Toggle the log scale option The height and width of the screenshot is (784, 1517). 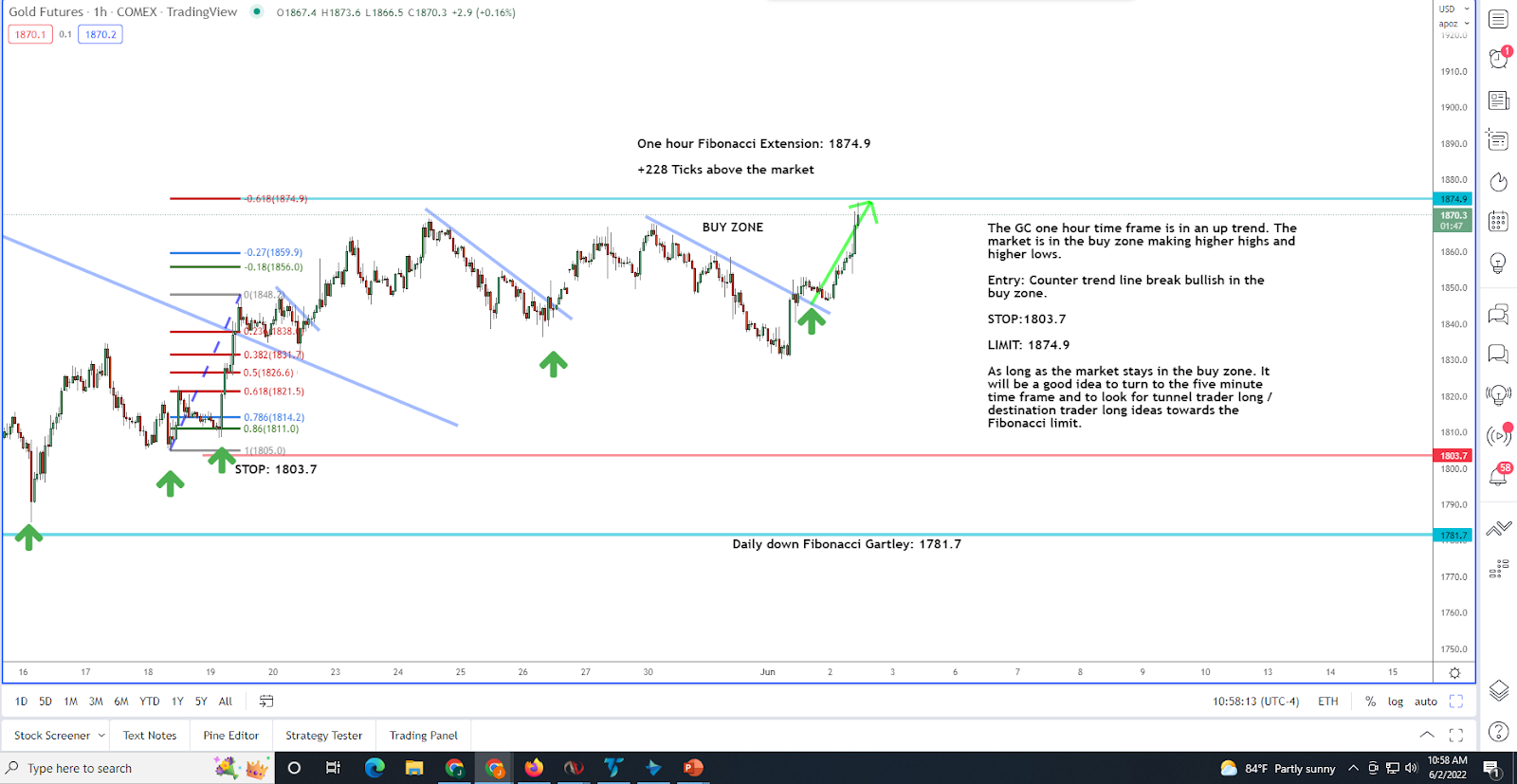click(1396, 702)
